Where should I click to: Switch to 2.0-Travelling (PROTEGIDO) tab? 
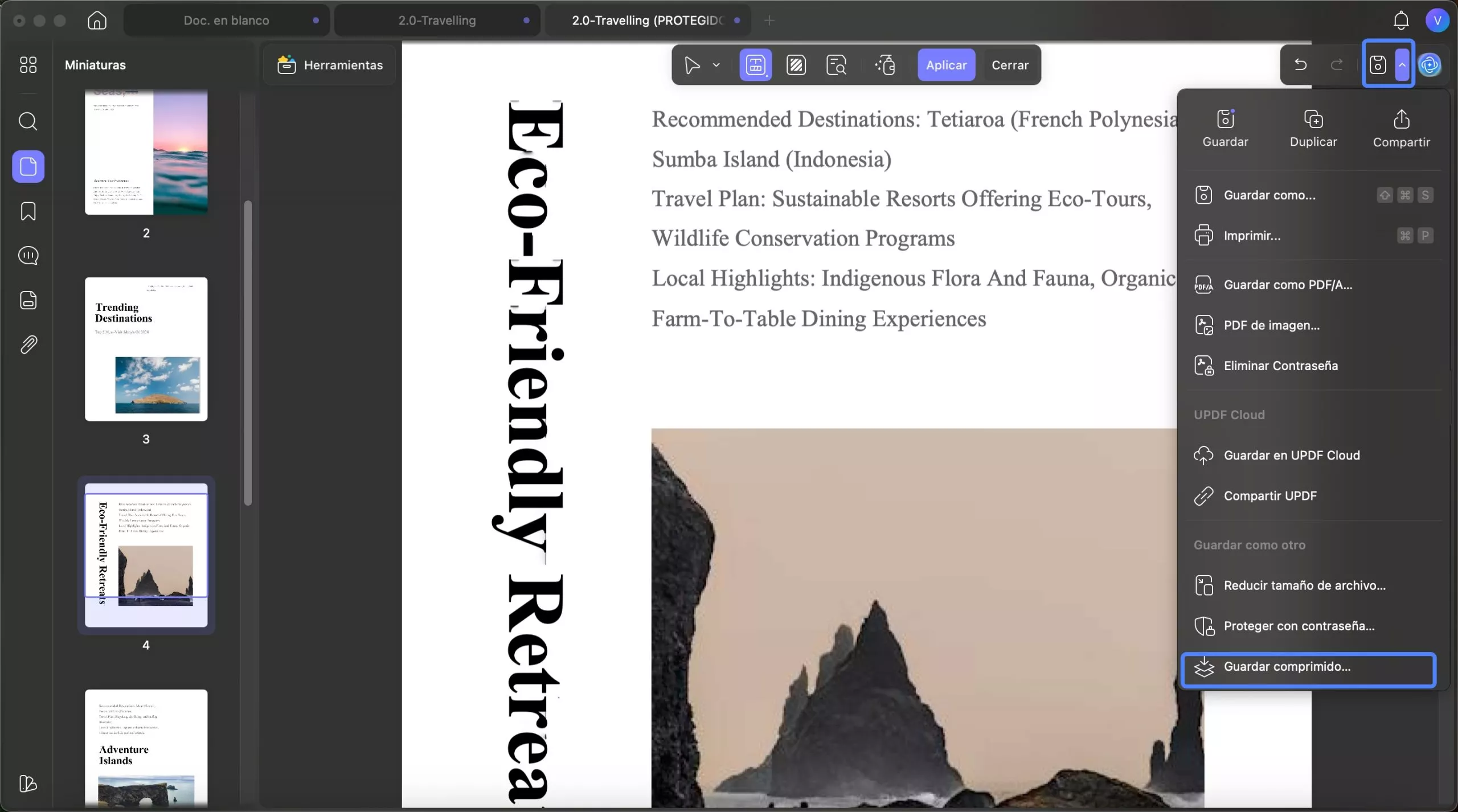[x=648, y=20]
